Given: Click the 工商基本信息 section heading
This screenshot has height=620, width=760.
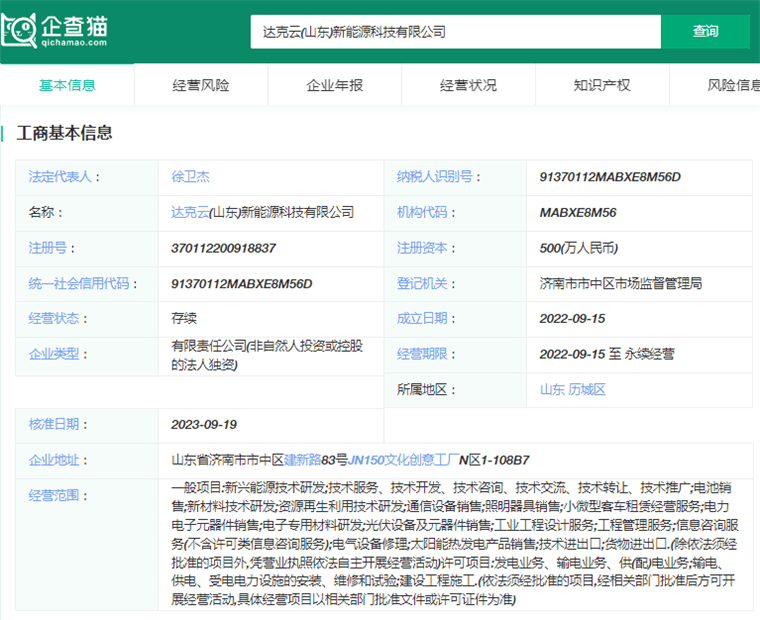Looking at the screenshot, I should point(64,133).
